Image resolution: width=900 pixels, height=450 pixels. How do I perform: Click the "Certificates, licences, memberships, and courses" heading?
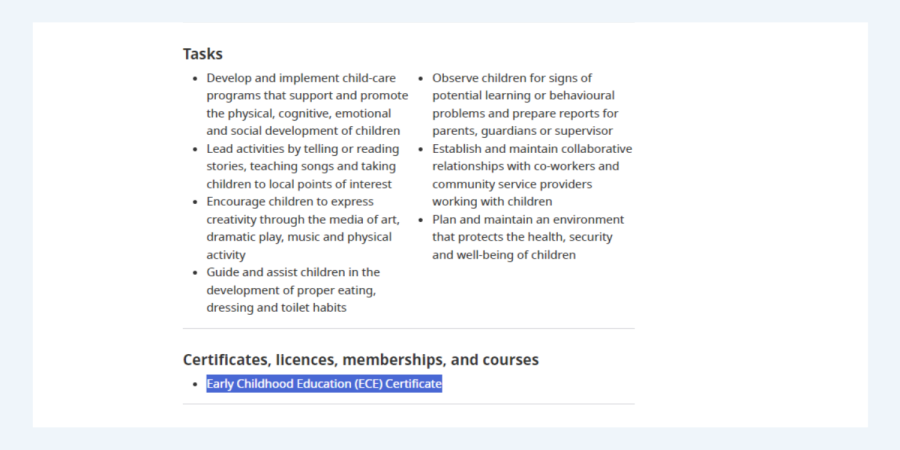coord(360,359)
